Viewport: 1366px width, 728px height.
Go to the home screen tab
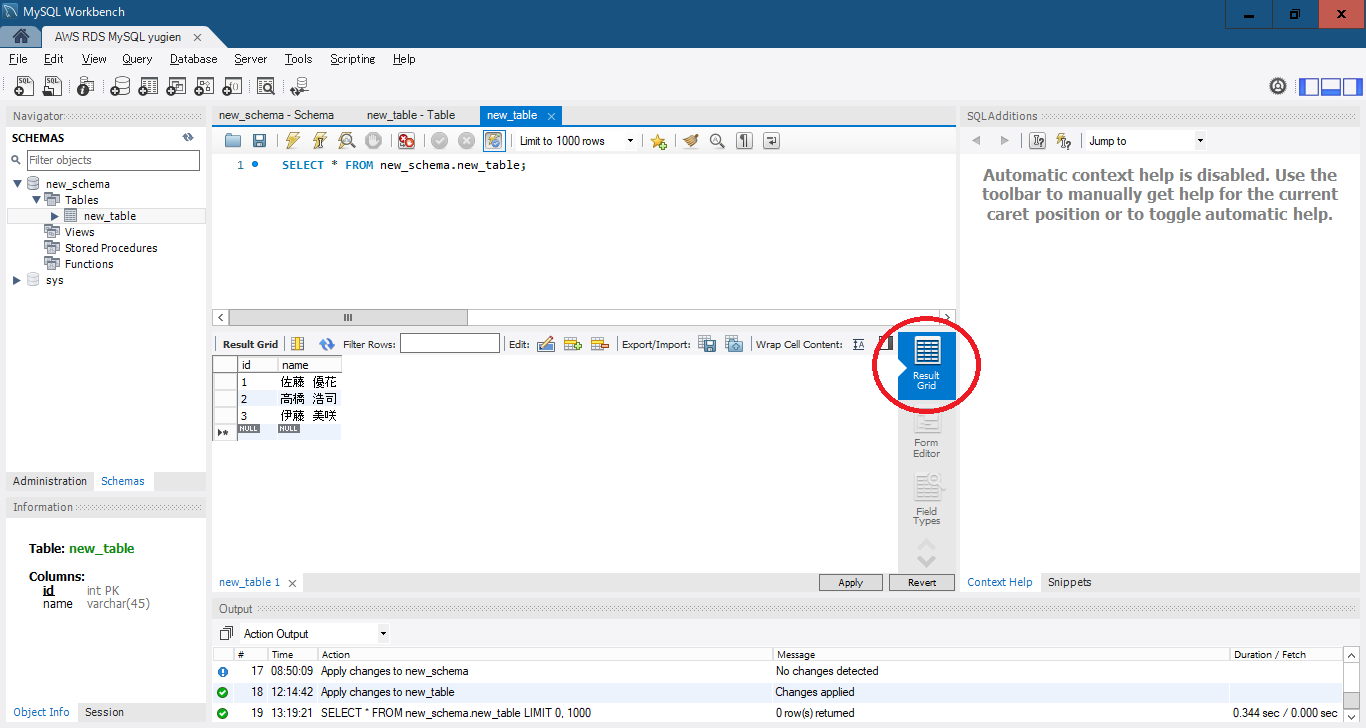20,37
